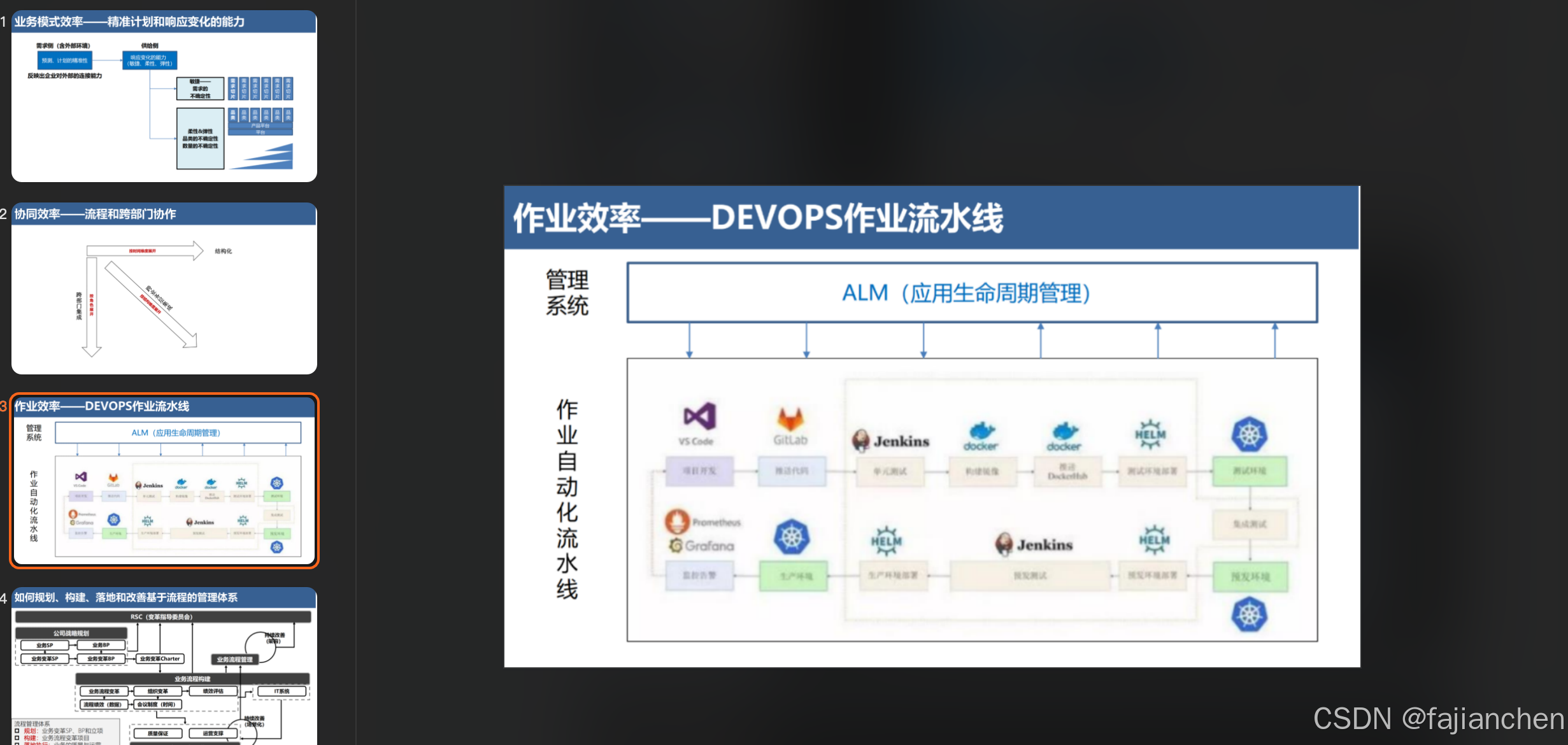Click Jenkins logo above 预发测试 box
The height and width of the screenshot is (745, 1568).
[x=1004, y=544]
